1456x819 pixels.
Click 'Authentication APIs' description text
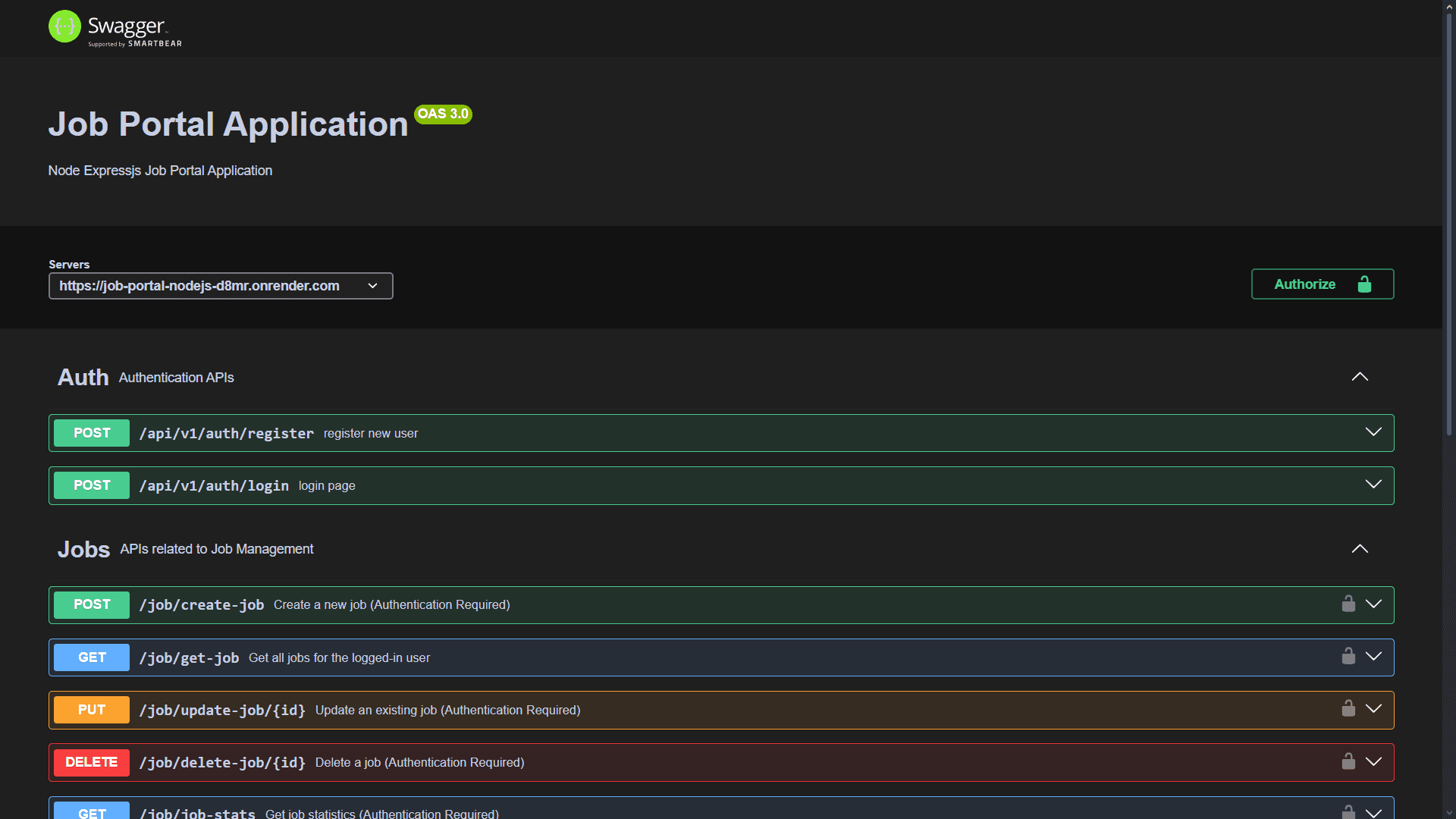pos(176,378)
